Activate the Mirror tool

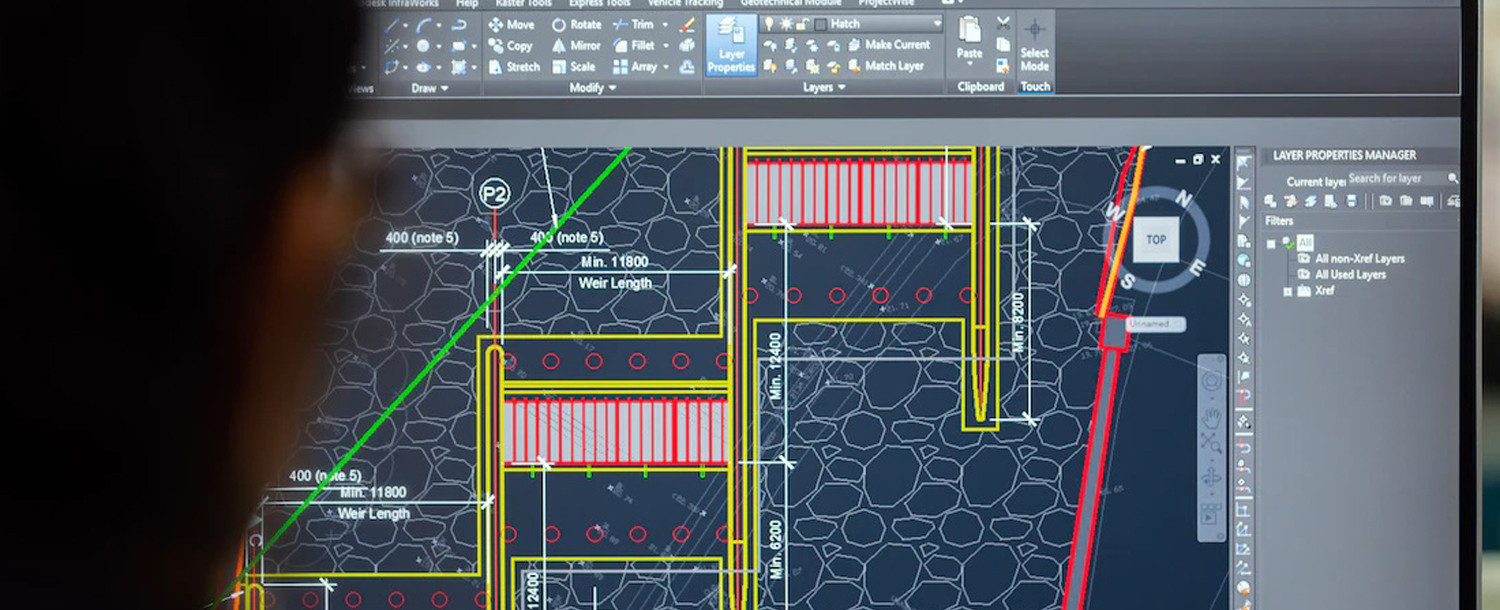pyautogui.click(x=576, y=46)
